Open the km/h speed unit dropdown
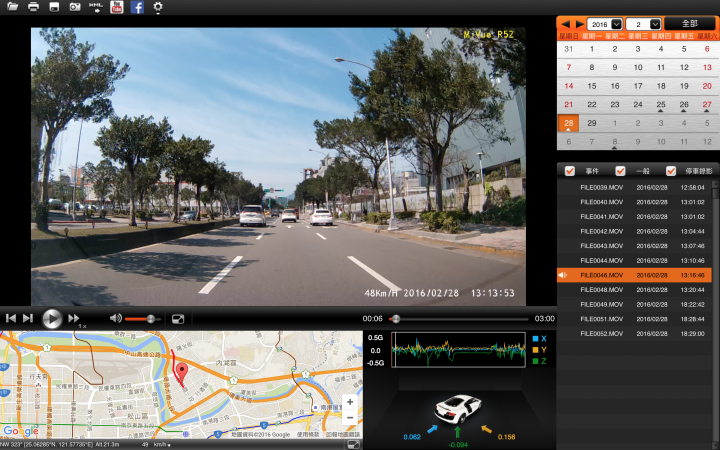This screenshot has width=720, height=450. tap(163, 445)
